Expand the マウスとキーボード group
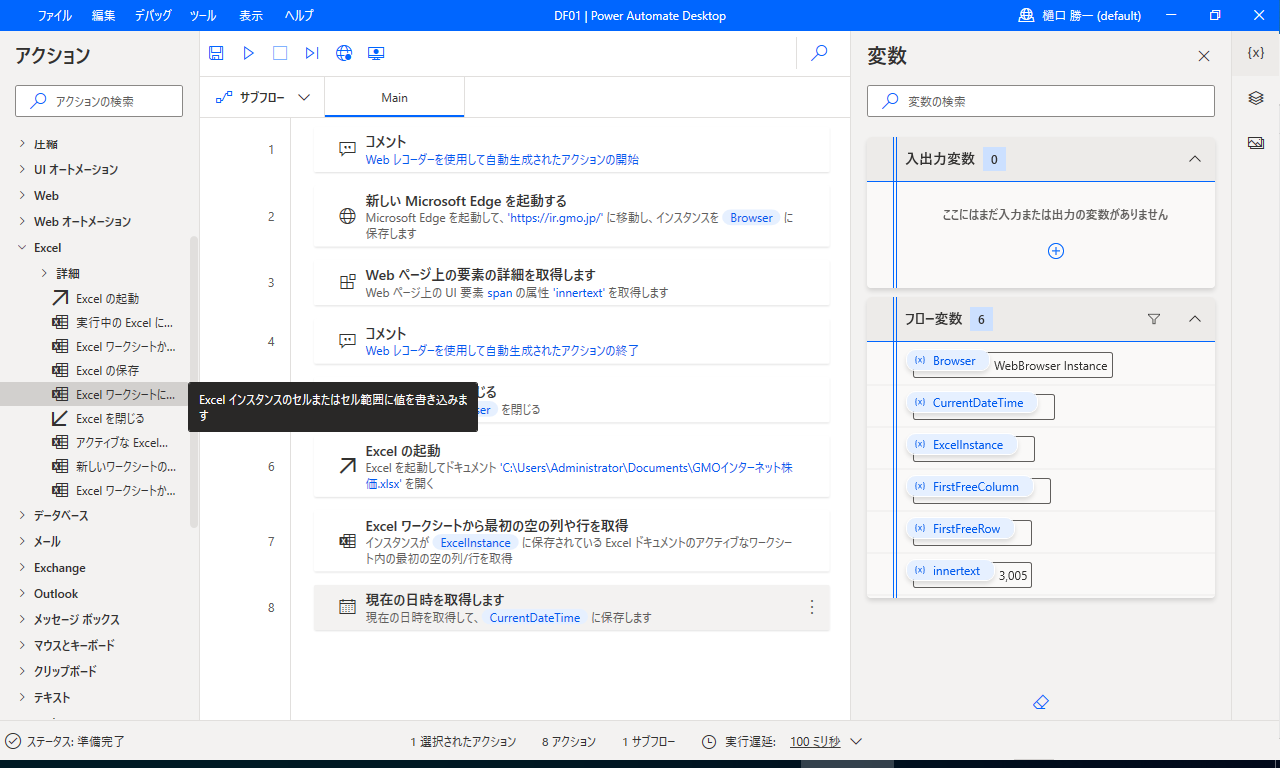The height and width of the screenshot is (768, 1280). click(x=22, y=646)
